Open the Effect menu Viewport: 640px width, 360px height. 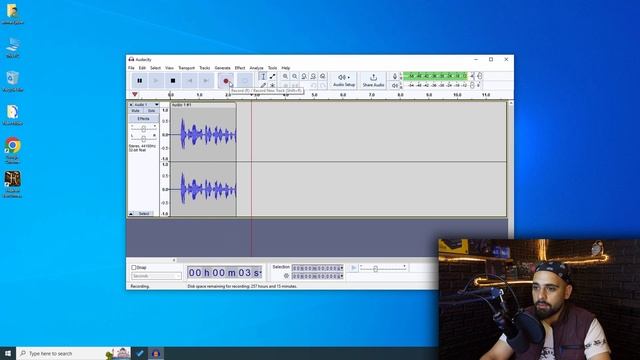coord(240,68)
